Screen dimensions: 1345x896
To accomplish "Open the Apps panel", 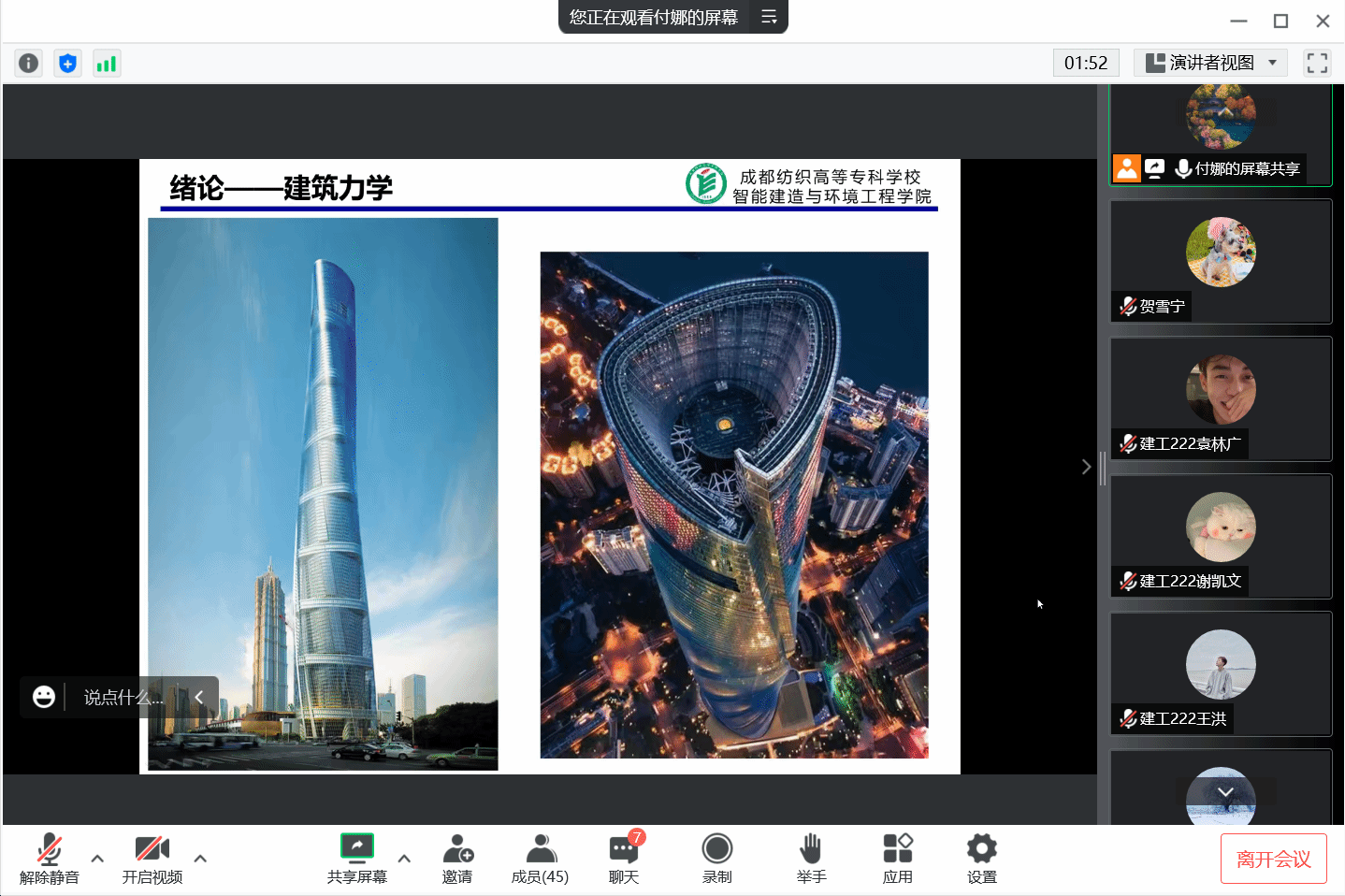I will coord(897,859).
